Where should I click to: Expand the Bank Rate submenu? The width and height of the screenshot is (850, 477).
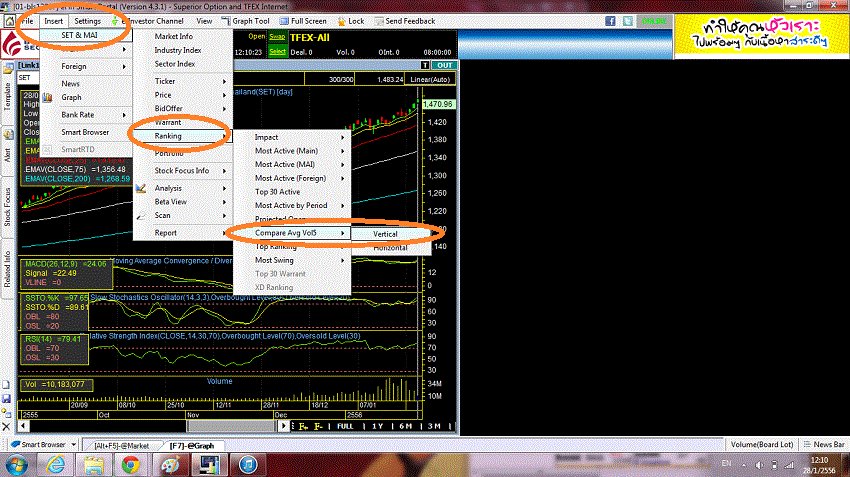(87, 115)
